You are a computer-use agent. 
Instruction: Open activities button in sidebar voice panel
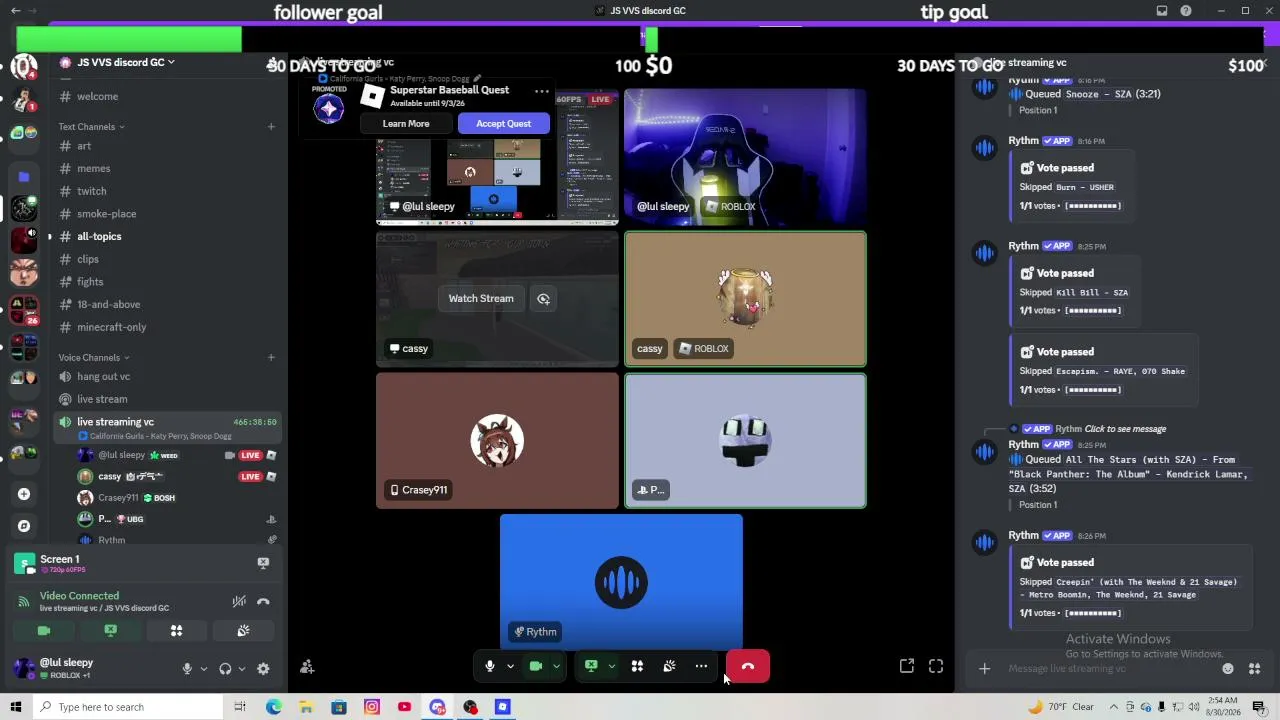coord(177,631)
